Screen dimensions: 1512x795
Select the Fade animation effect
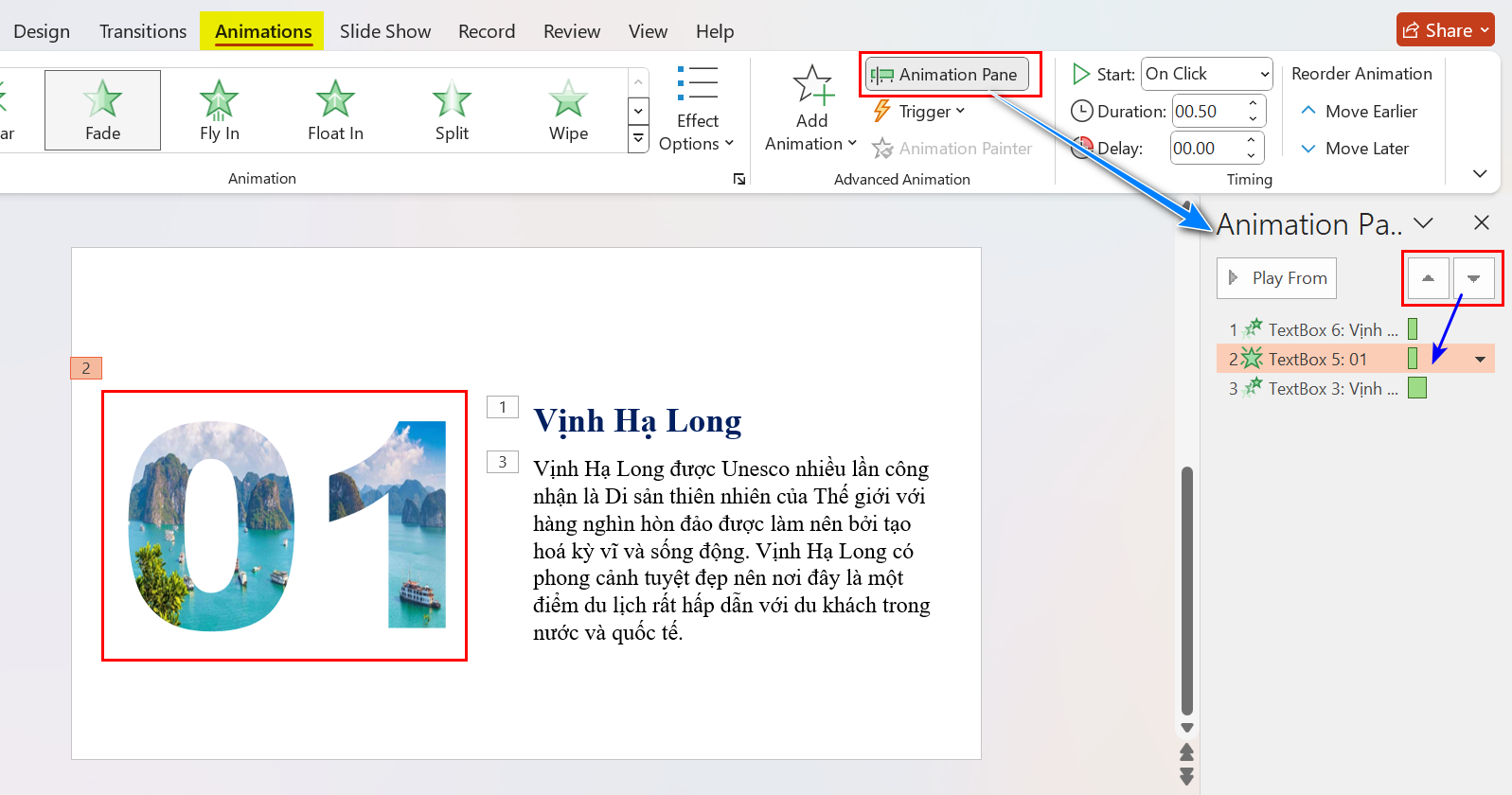tap(102, 110)
